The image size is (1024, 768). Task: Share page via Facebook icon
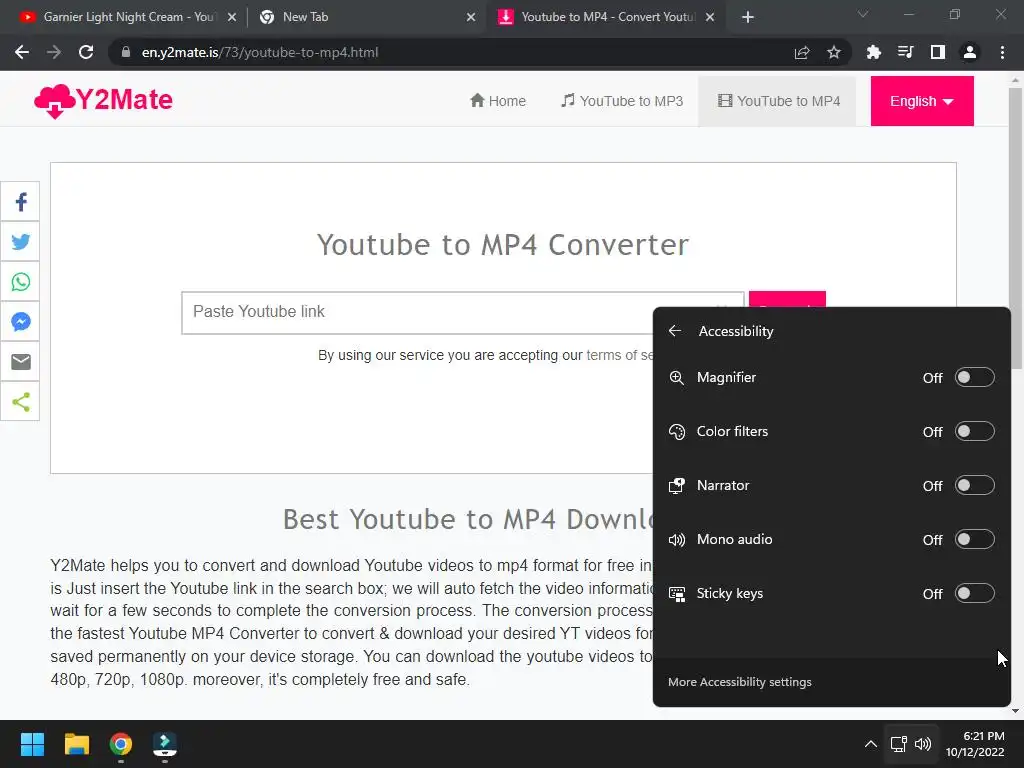(20, 202)
